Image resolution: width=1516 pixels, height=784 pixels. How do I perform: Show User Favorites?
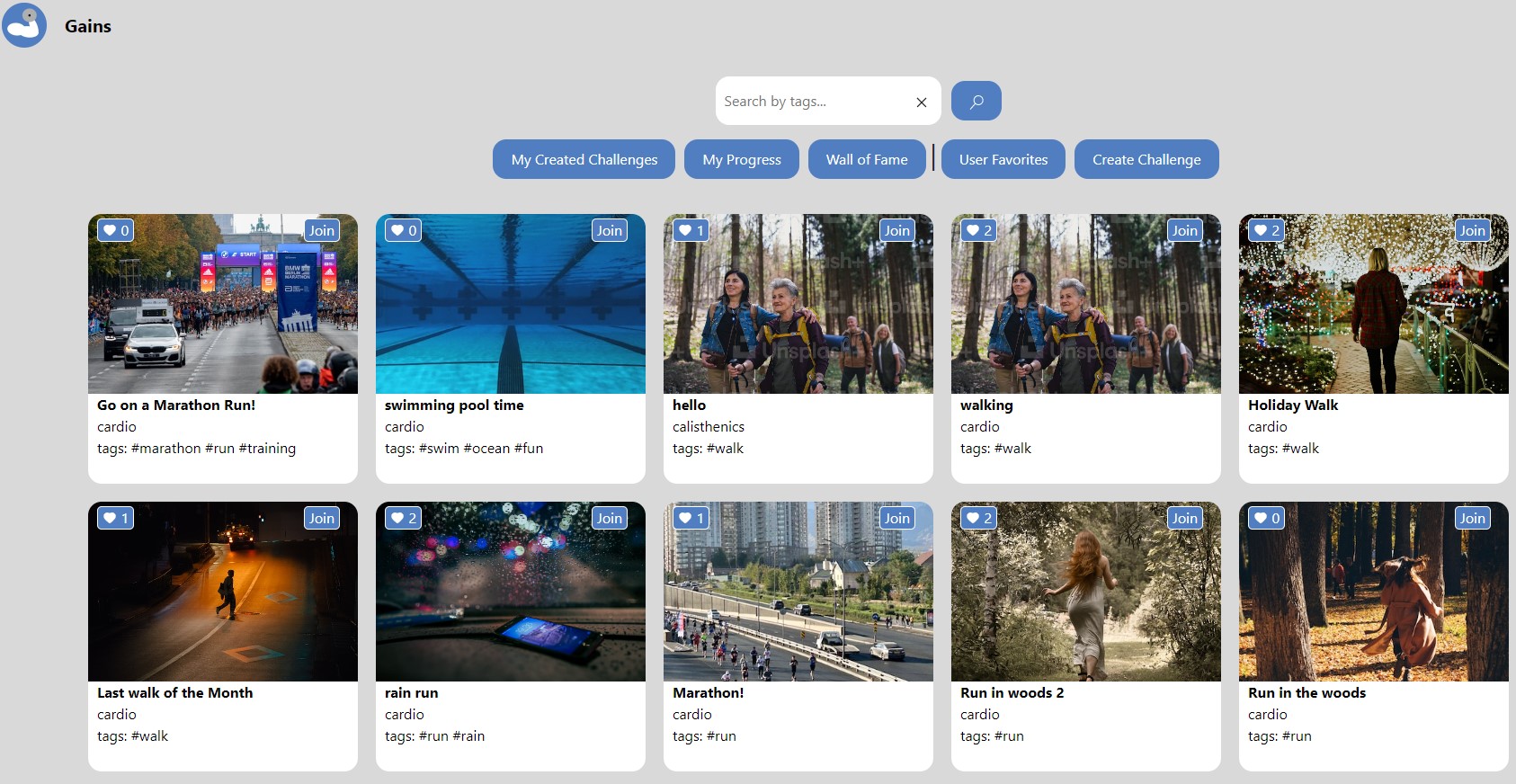coord(1003,159)
